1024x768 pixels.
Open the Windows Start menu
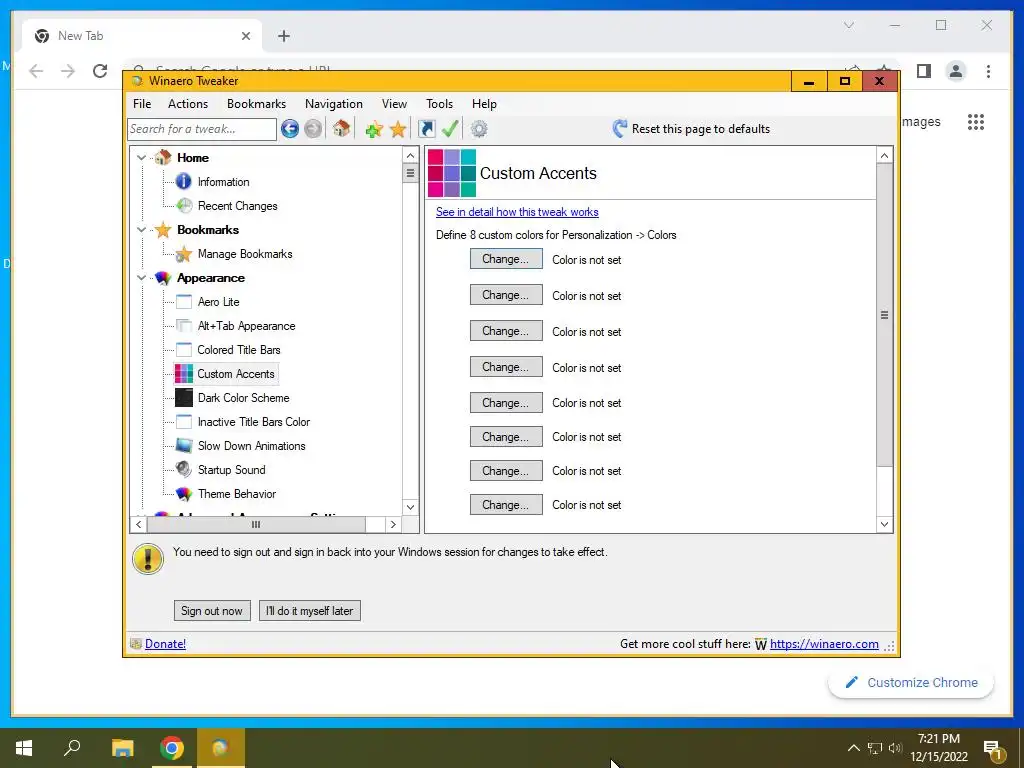point(24,748)
